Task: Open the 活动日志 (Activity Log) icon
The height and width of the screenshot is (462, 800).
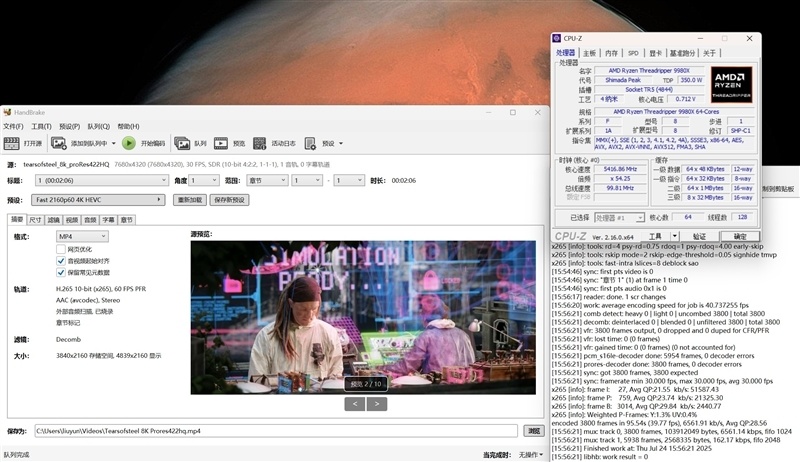Action: pyautogui.click(x=261, y=144)
